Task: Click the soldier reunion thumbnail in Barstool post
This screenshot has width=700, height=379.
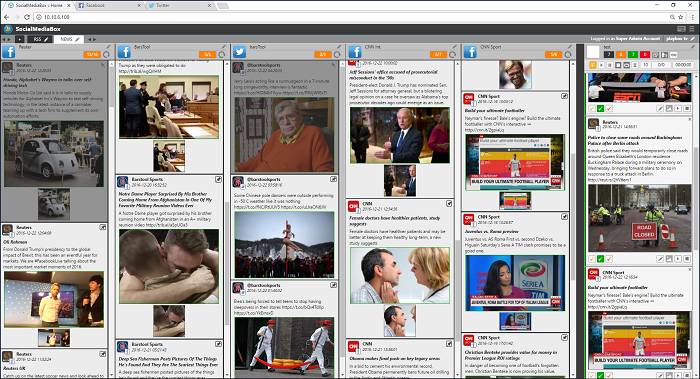Action: [x=169, y=321]
